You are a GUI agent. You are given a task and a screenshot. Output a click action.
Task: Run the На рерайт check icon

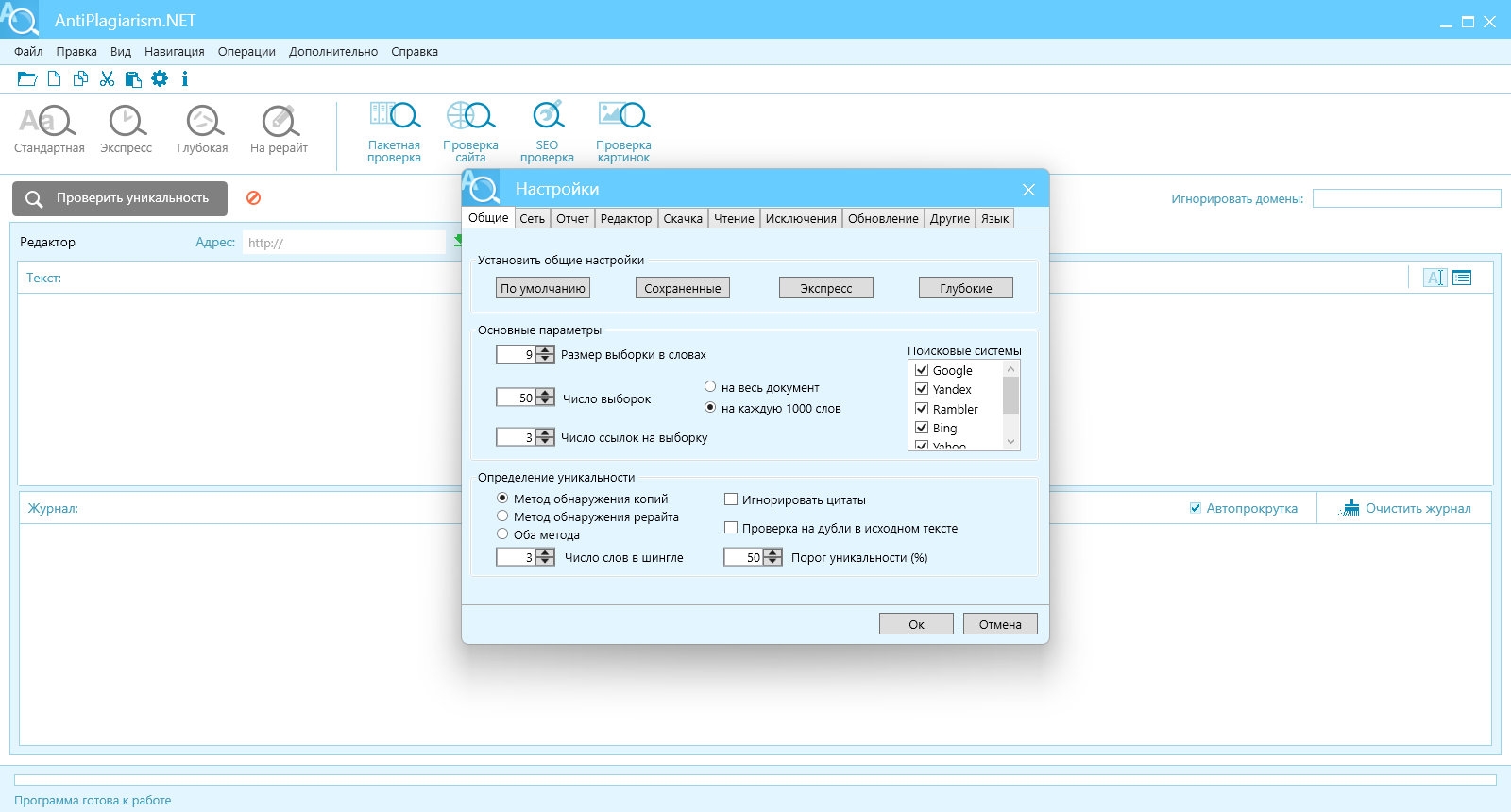click(280, 122)
